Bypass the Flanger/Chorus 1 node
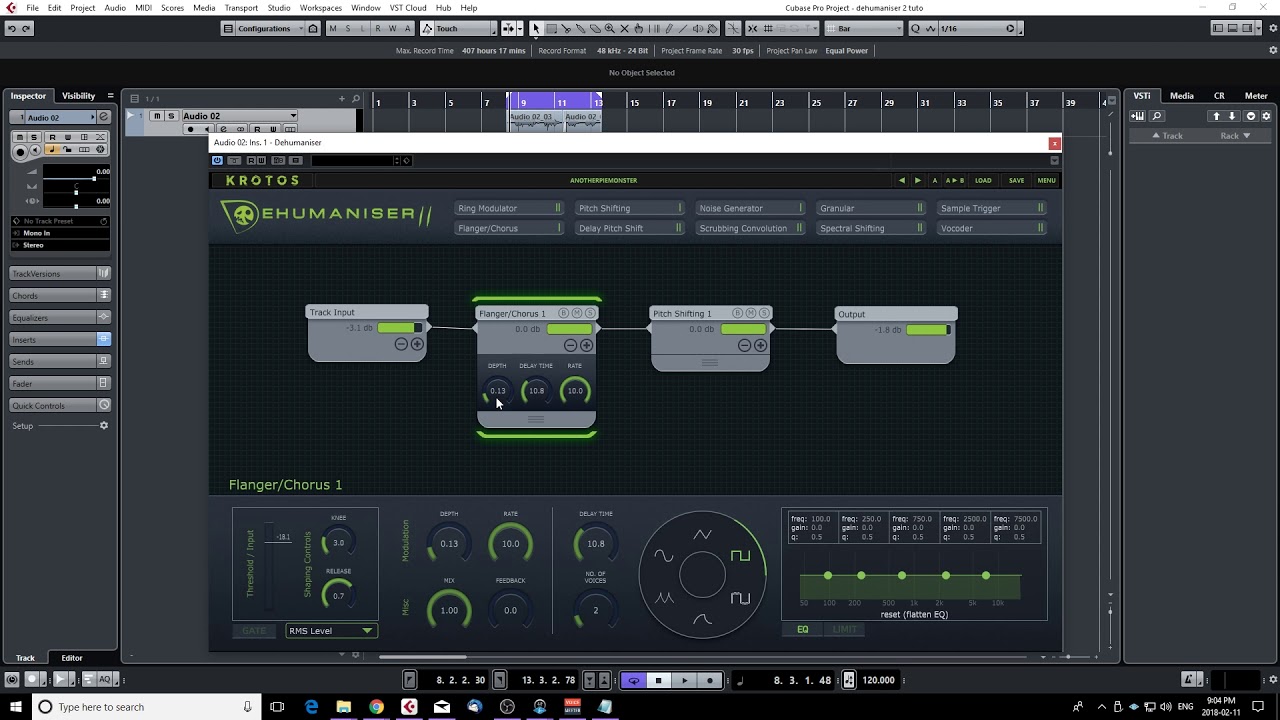This screenshot has height=720, width=1280. click(564, 313)
